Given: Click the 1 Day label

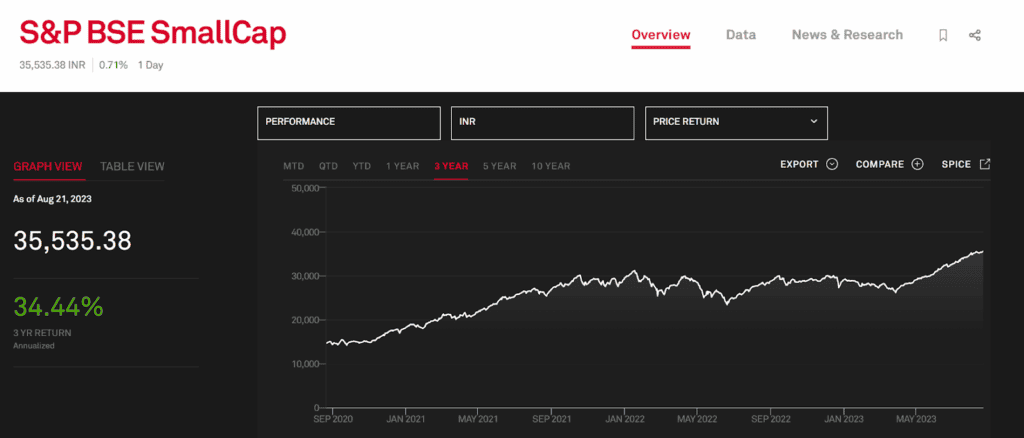Looking at the screenshot, I should [151, 65].
